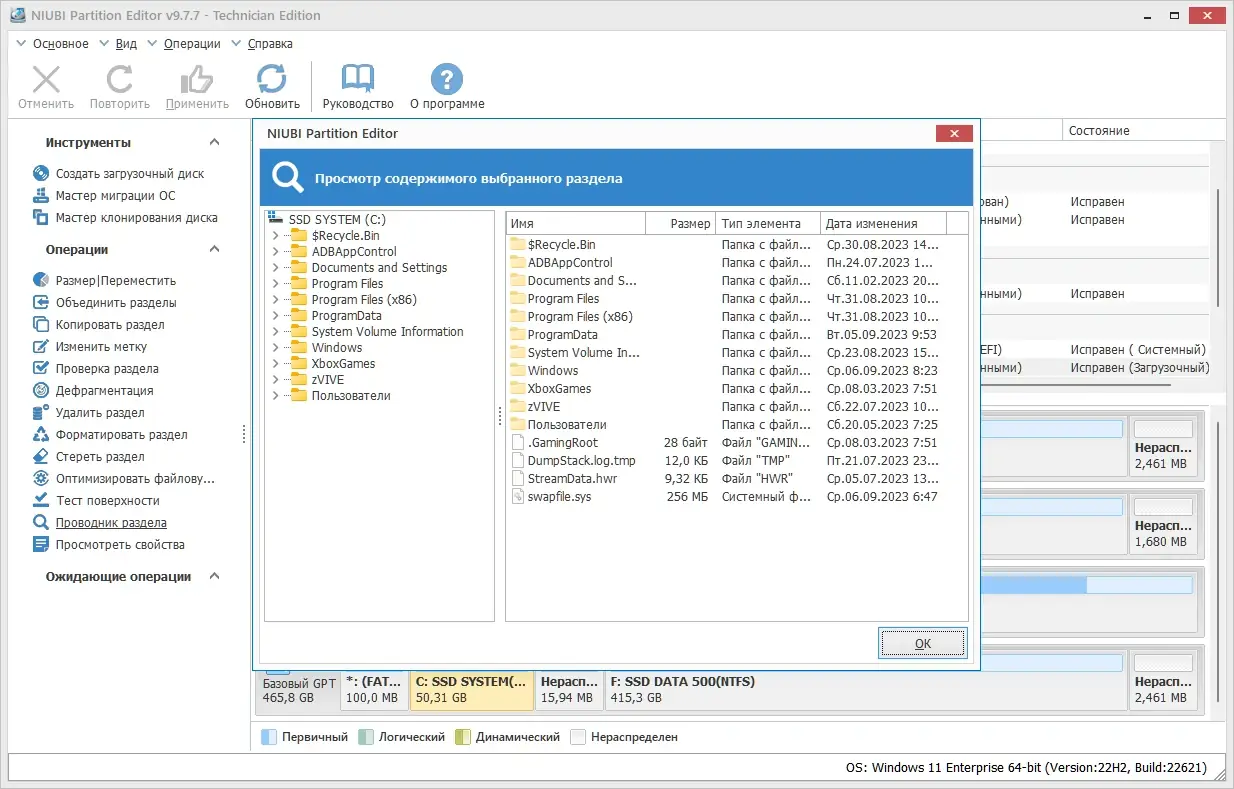1234x789 pixels.
Task: Click the Мастер клонирования диска icon
Action: pos(41,217)
